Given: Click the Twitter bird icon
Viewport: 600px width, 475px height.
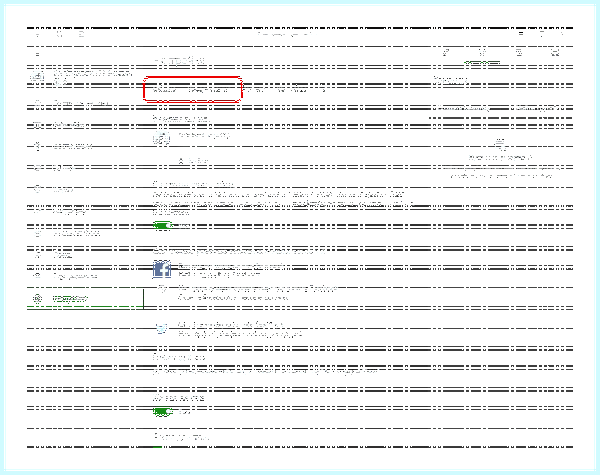Looking at the screenshot, I should pos(162,328).
